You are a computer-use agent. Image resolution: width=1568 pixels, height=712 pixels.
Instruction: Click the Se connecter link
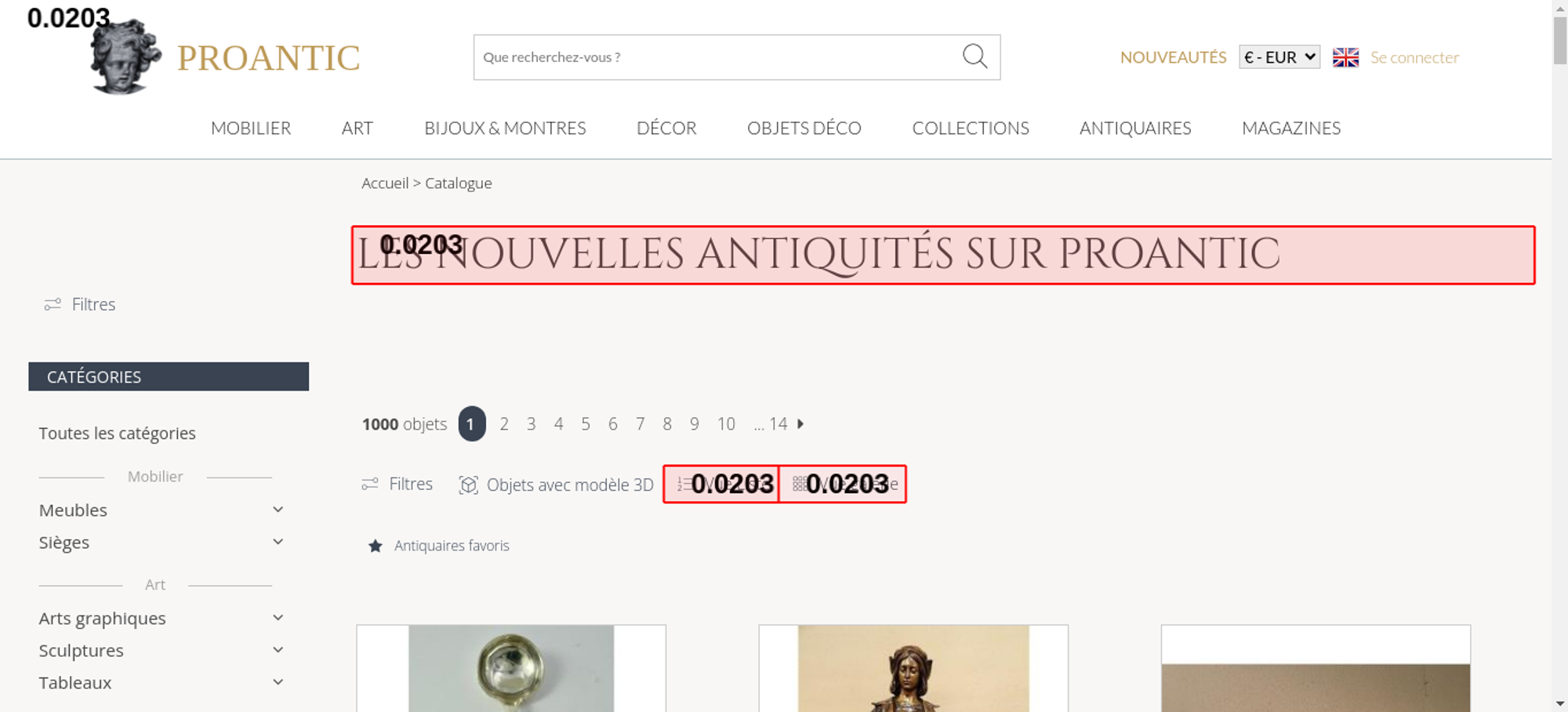pyautogui.click(x=1414, y=57)
